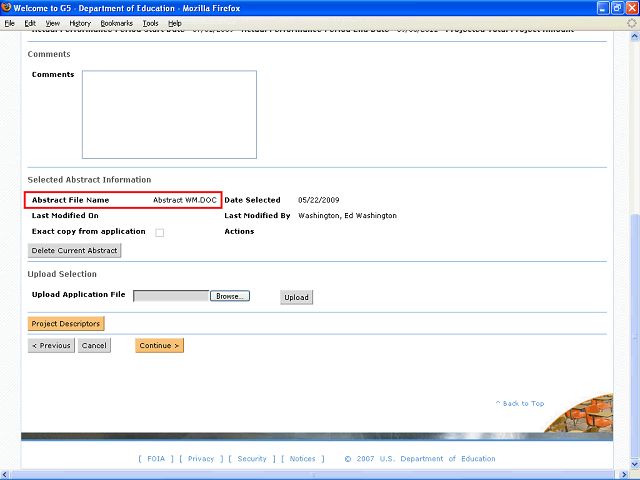The image size is (640, 480).
Task: Click the Date Selected label
Action: click(x=252, y=200)
